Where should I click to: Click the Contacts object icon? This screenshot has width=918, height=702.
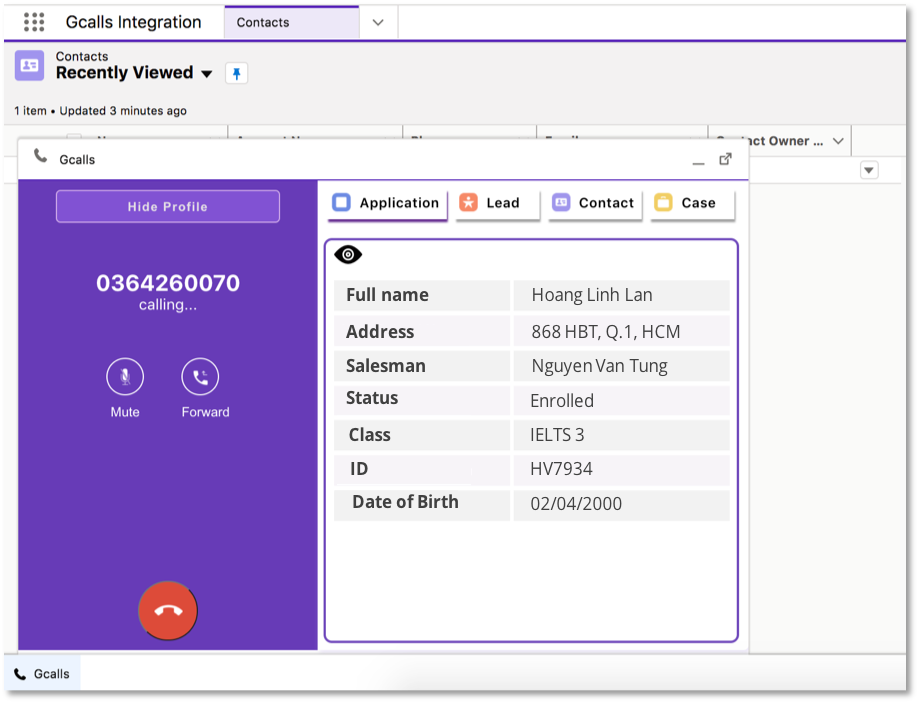(x=29, y=66)
